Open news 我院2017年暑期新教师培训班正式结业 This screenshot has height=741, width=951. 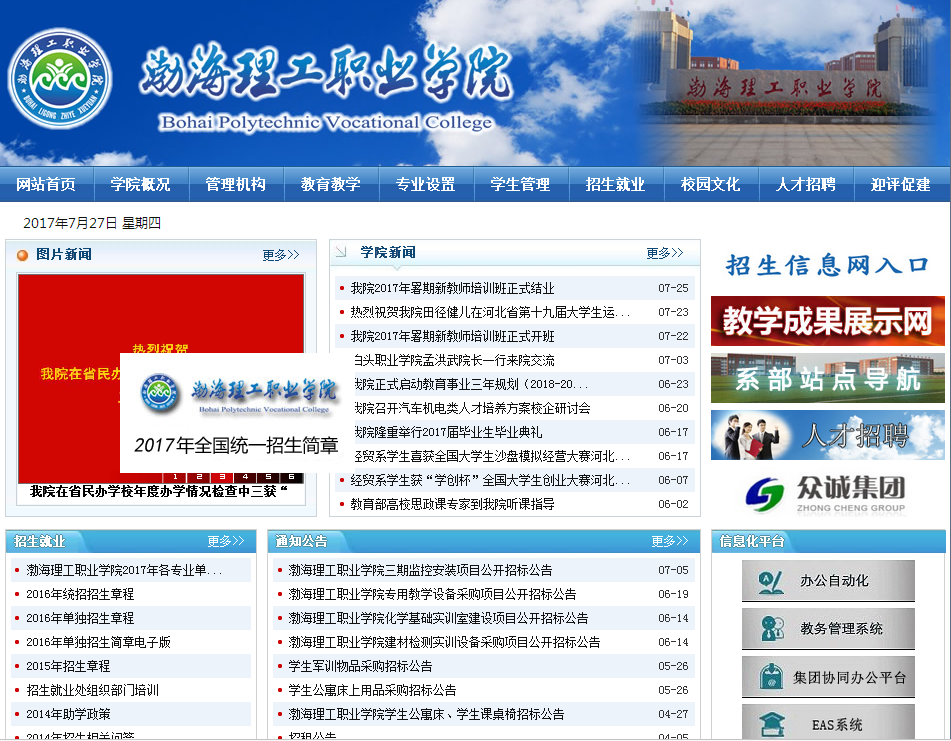pyautogui.click(x=452, y=288)
